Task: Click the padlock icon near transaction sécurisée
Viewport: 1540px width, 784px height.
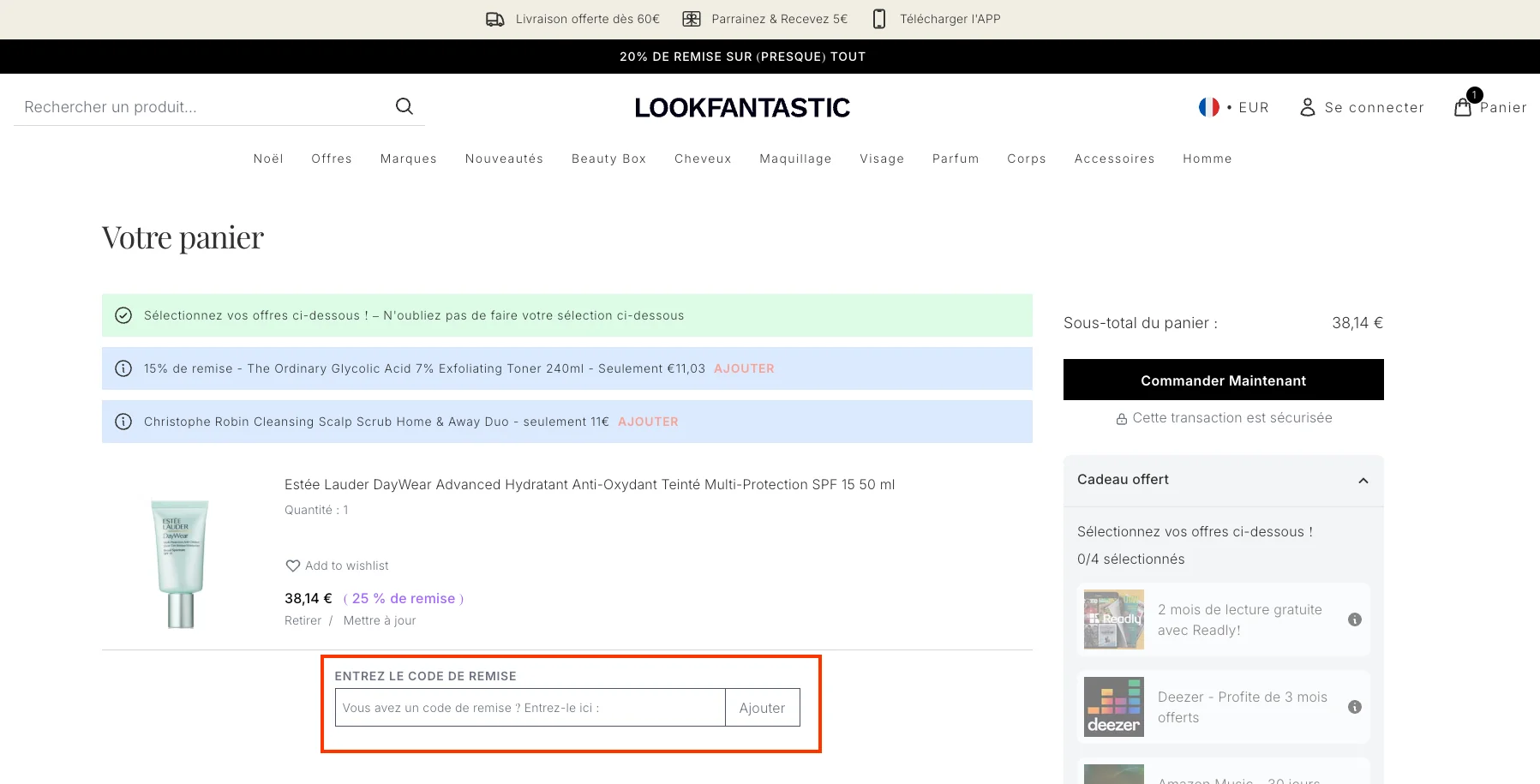Action: point(1122,418)
